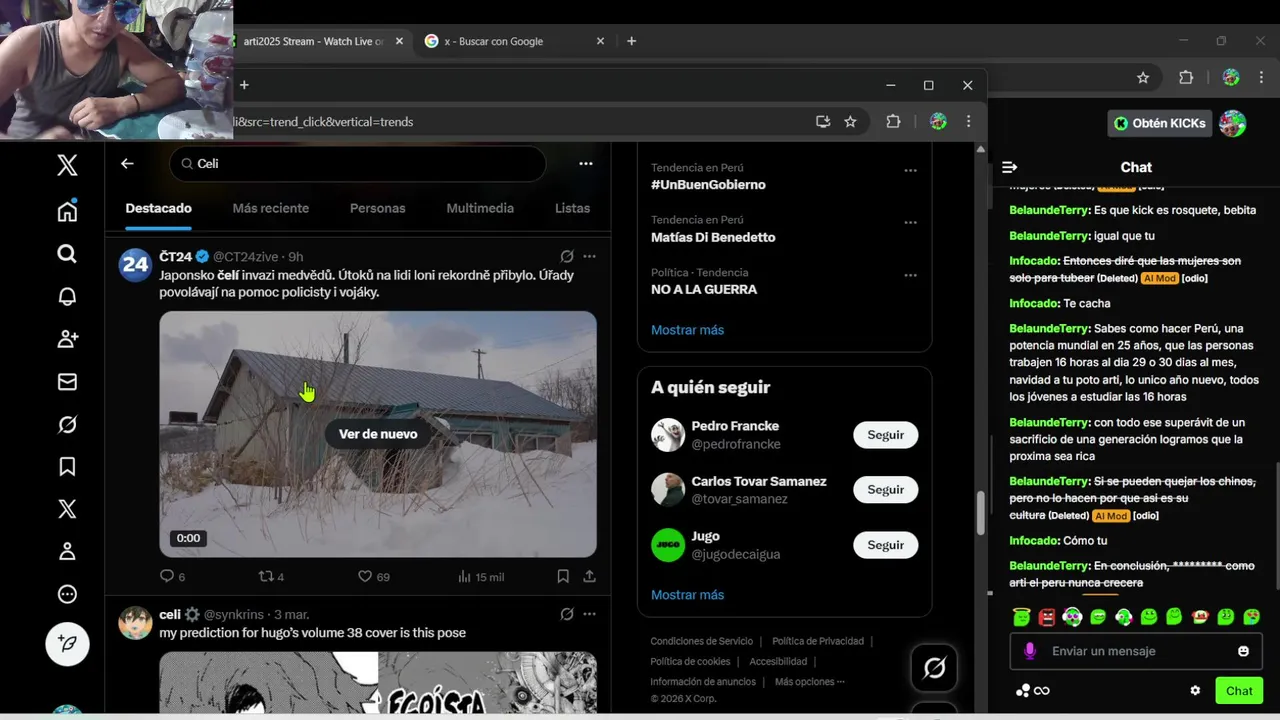View analytics of the ČT24 post

[x=480, y=576]
